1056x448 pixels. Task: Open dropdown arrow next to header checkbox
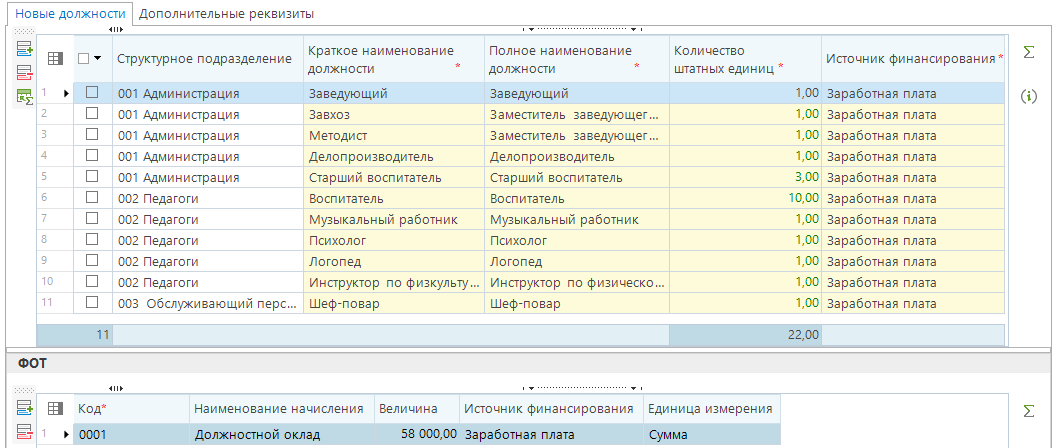98,59
